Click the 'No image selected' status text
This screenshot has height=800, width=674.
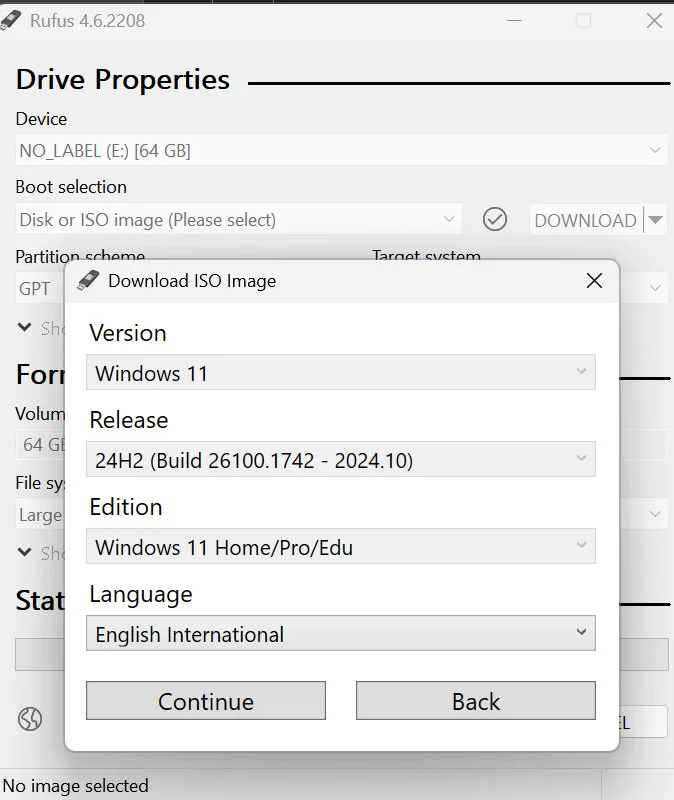(76, 786)
